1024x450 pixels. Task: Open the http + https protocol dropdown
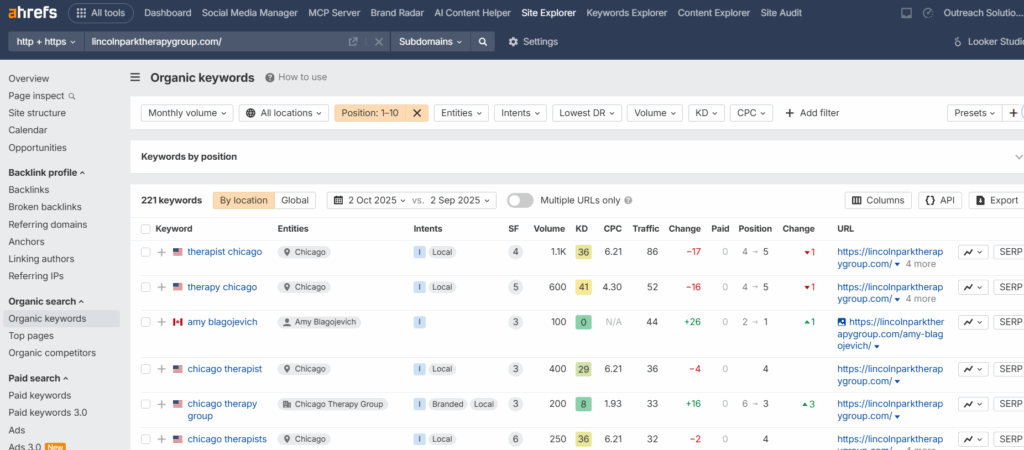tap(46, 41)
